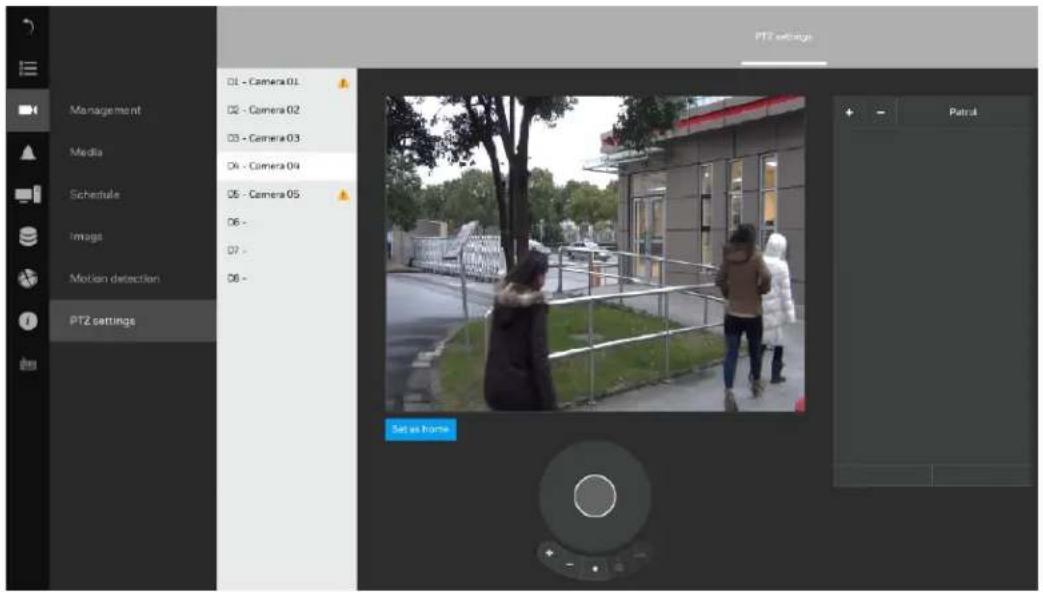Viewport: 1043px width, 592px height.
Task: Select empty channel 07 in list
Action: 287,251
